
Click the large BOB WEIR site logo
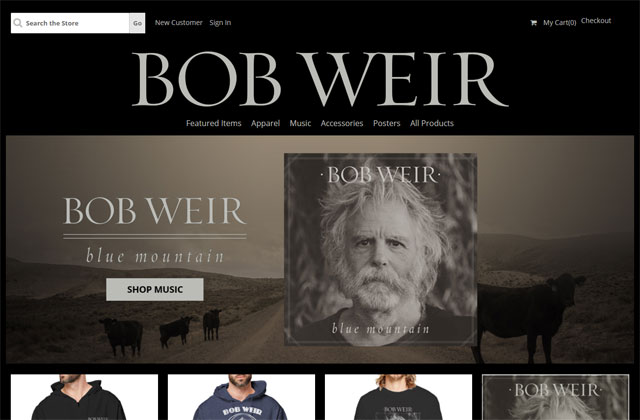coord(320,79)
